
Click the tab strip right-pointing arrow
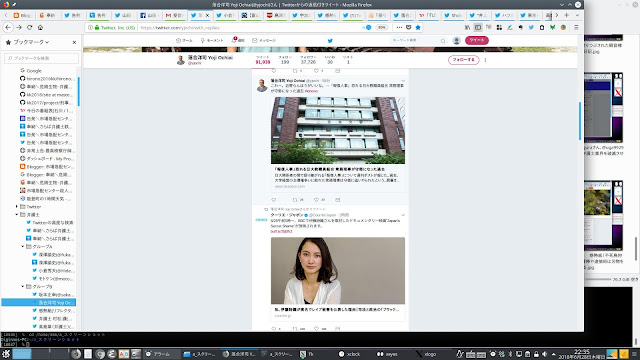pyautogui.click(x=557, y=15)
